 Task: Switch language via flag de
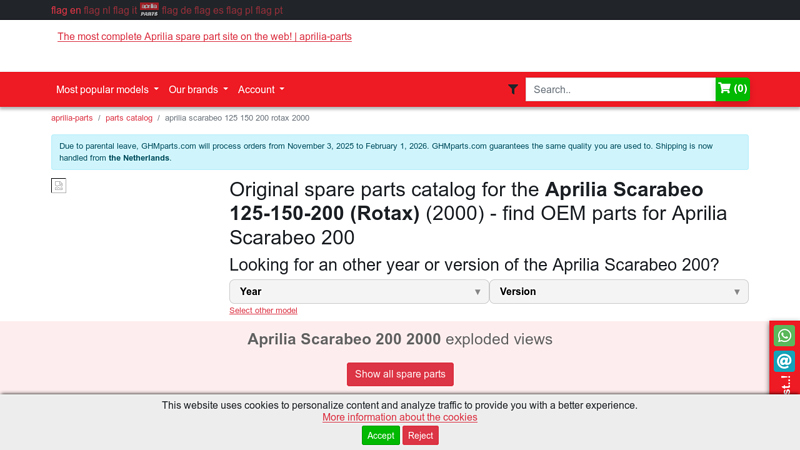coord(177,10)
